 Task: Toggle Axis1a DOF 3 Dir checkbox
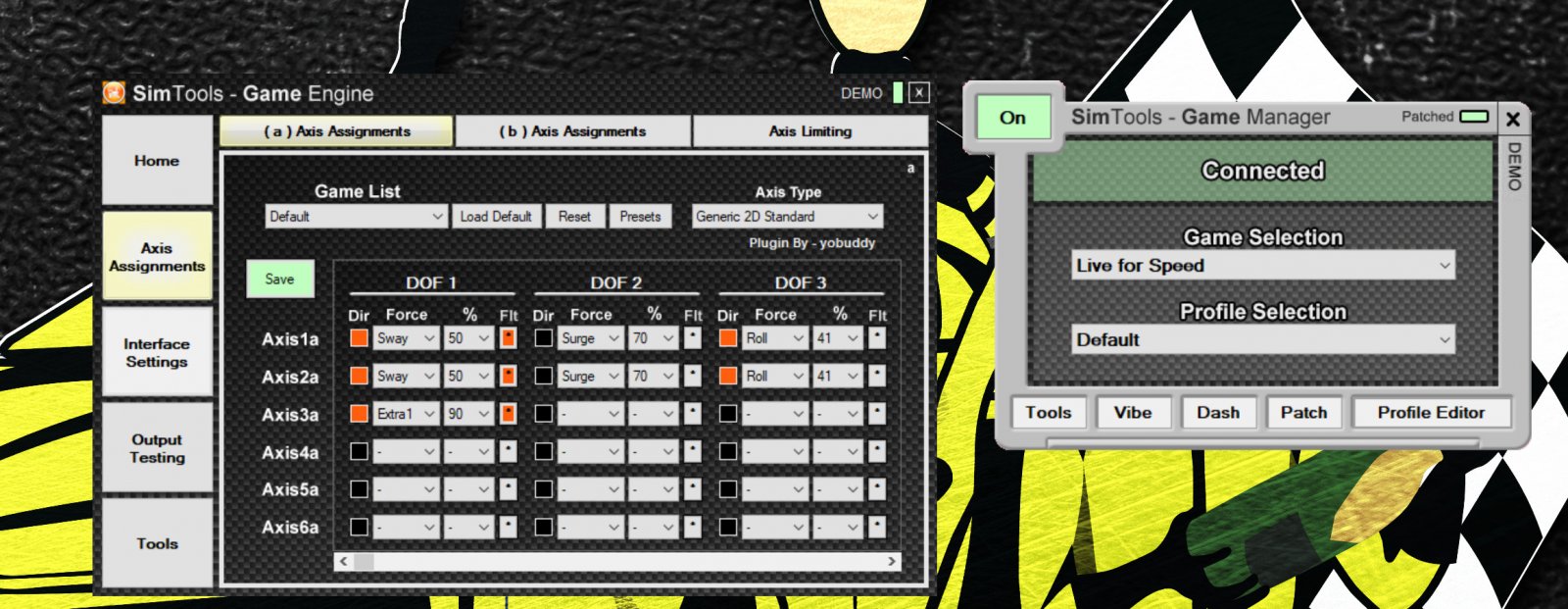point(728,338)
